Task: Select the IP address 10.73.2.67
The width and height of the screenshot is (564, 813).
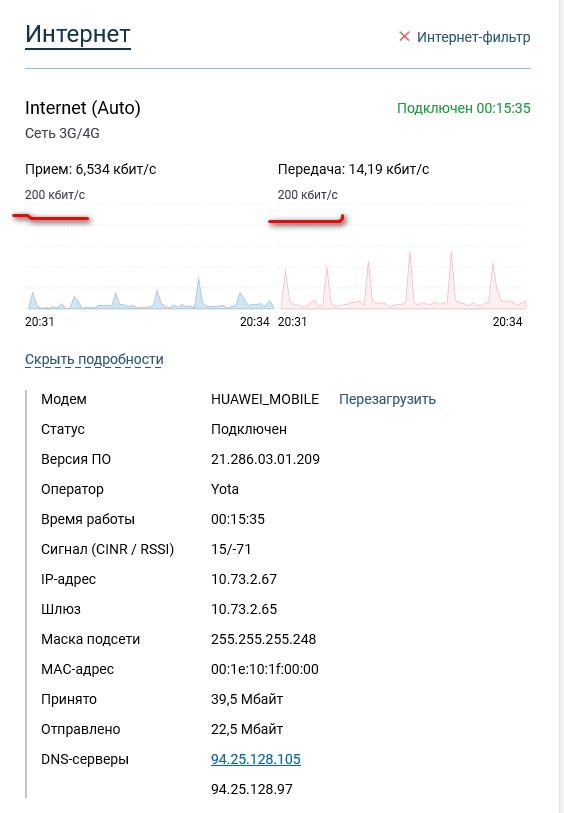Action: tap(244, 579)
